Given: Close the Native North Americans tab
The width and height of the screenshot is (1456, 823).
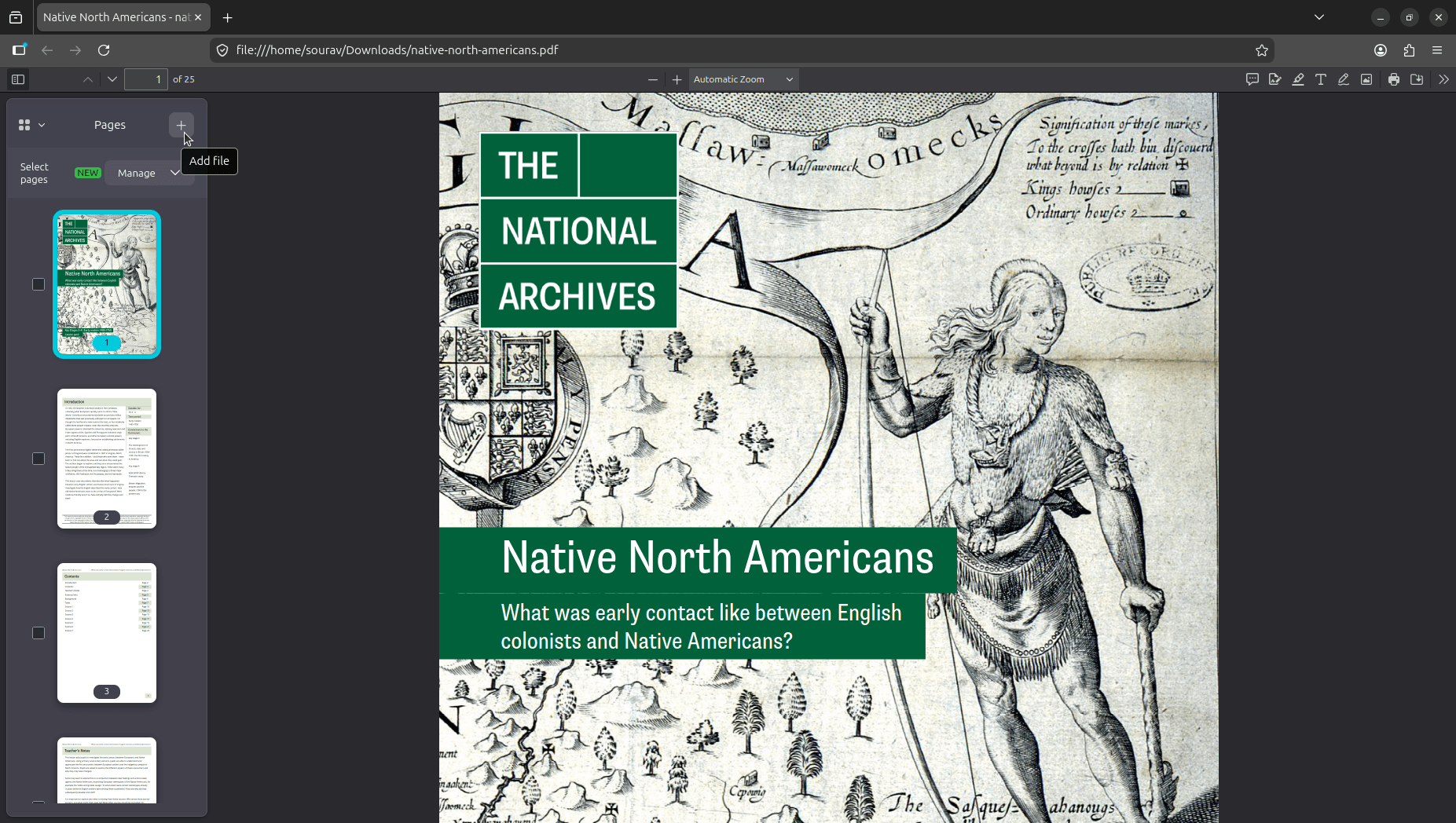Looking at the screenshot, I should [x=198, y=17].
